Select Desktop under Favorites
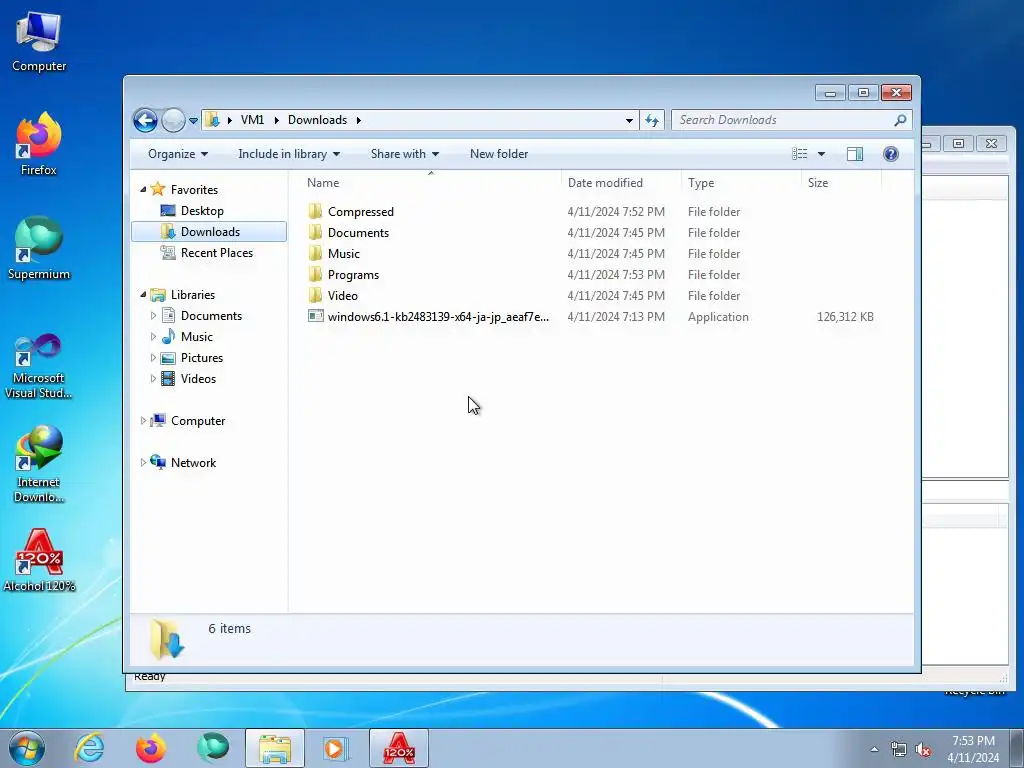Image resolution: width=1024 pixels, height=768 pixels. pyautogui.click(x=202, y=211)
